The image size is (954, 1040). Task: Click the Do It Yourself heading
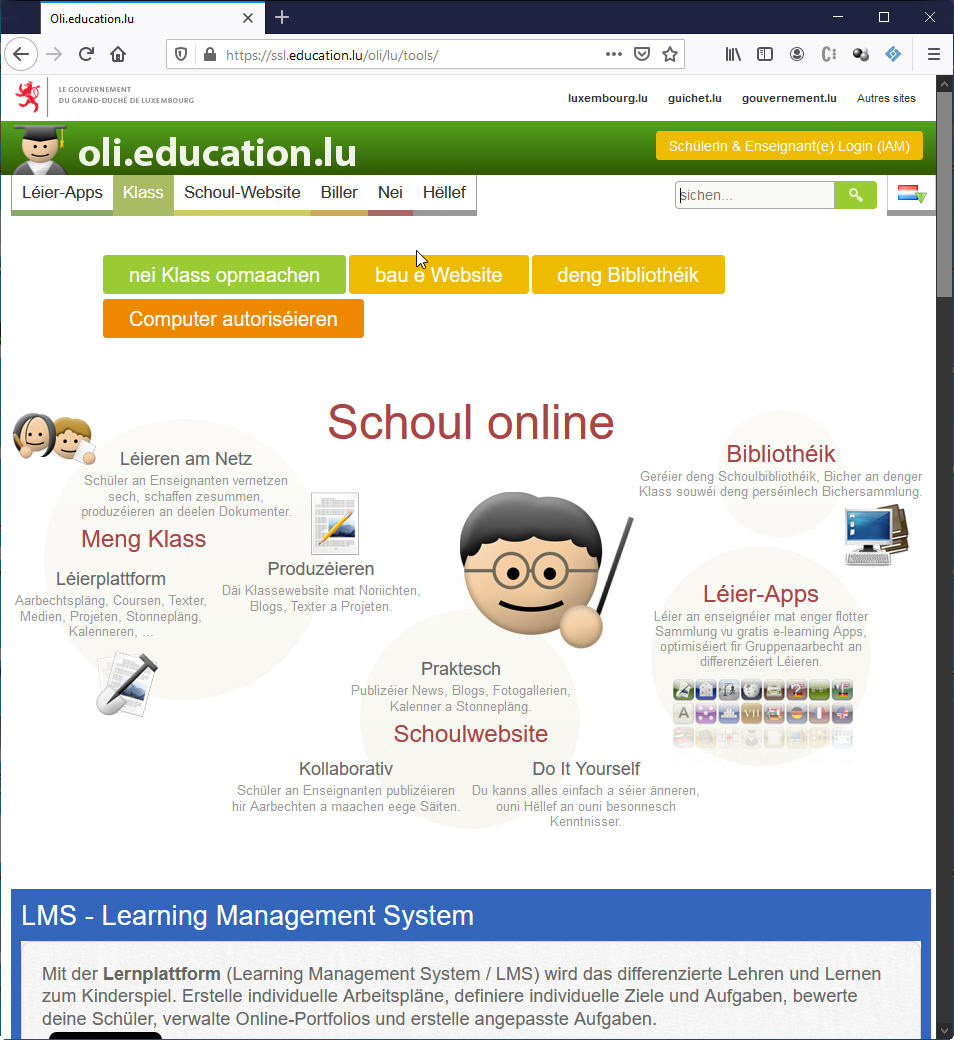pos(586,769)
